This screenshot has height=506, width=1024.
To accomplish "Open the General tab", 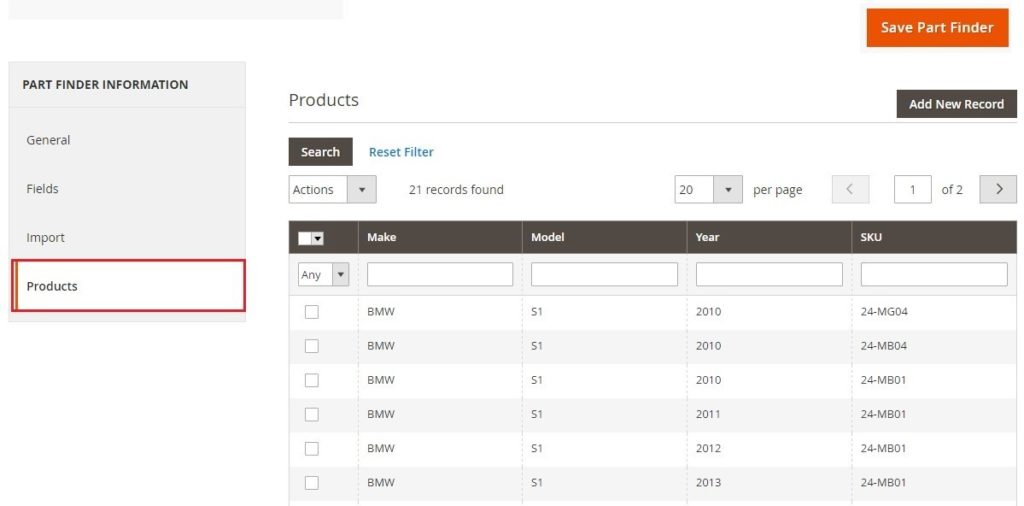I will [x=48, y=140].
